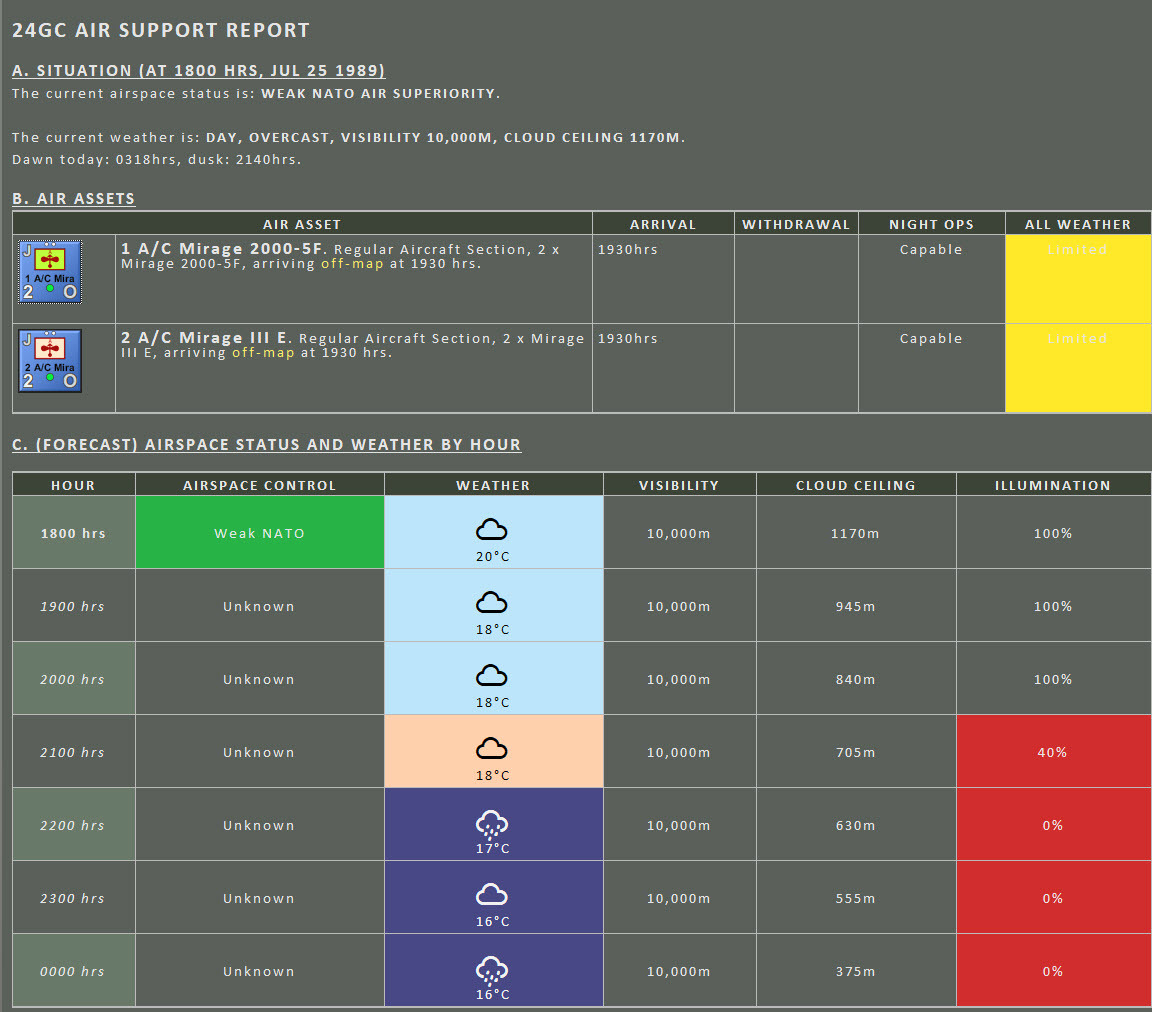Screen dimensions: 1152x1012
Task: Click the Night Ops column header
Action: click(x=932, y=224)
